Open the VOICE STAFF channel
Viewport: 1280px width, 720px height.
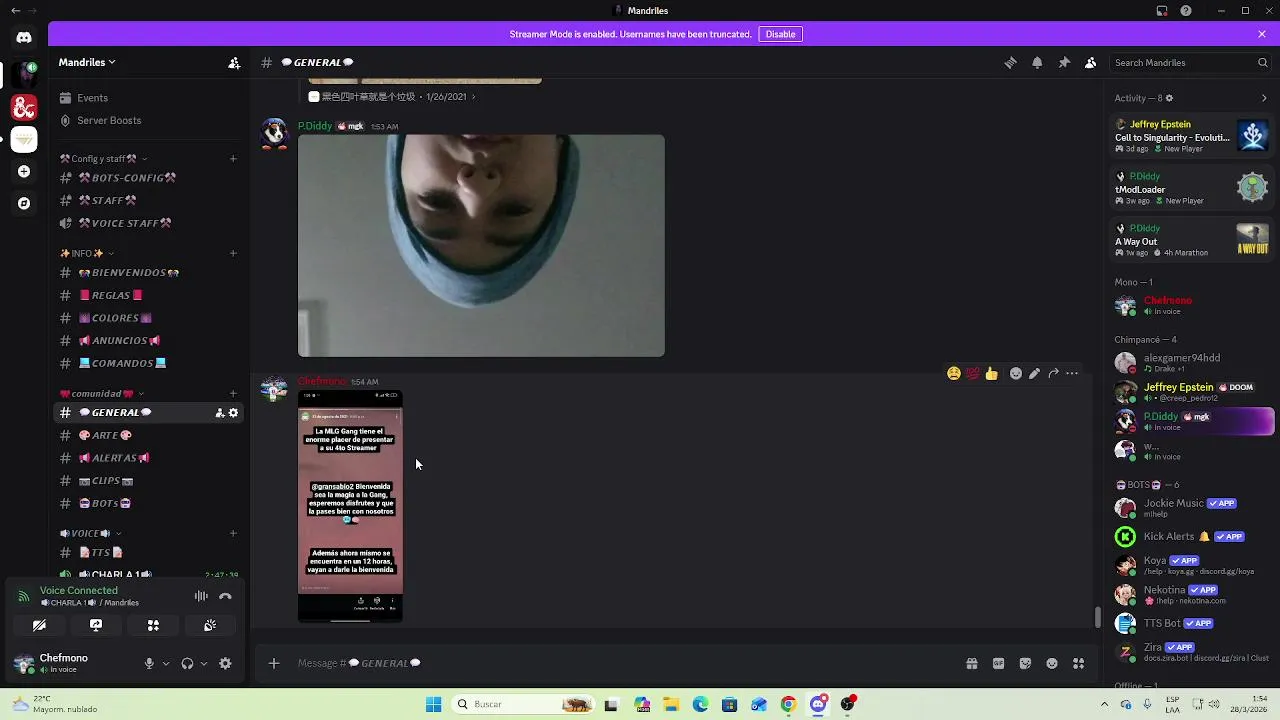tap(150, 223)
